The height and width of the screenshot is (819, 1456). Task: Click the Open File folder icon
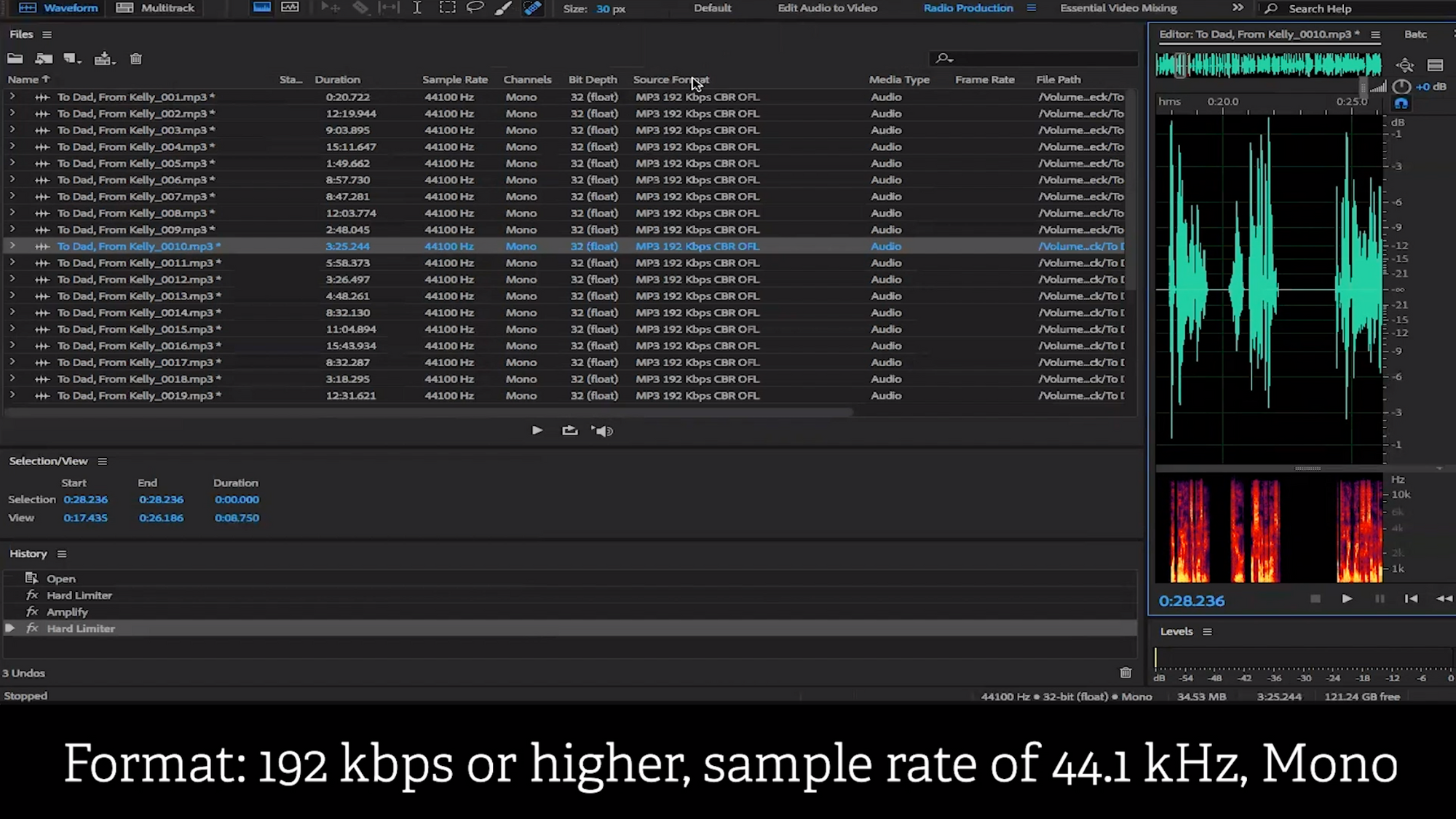15,59
